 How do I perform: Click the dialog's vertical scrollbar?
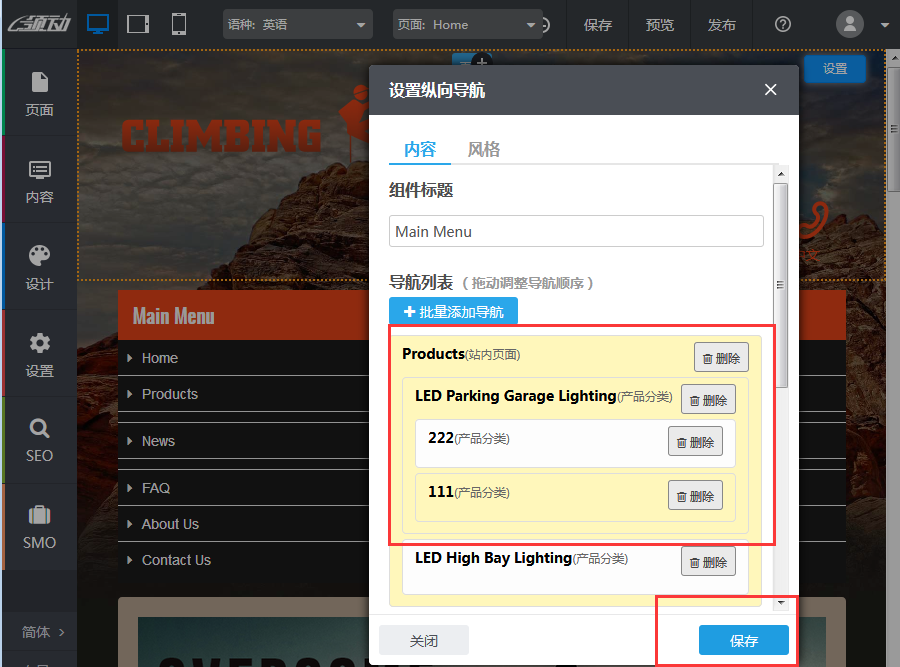(x=782, y=285)
